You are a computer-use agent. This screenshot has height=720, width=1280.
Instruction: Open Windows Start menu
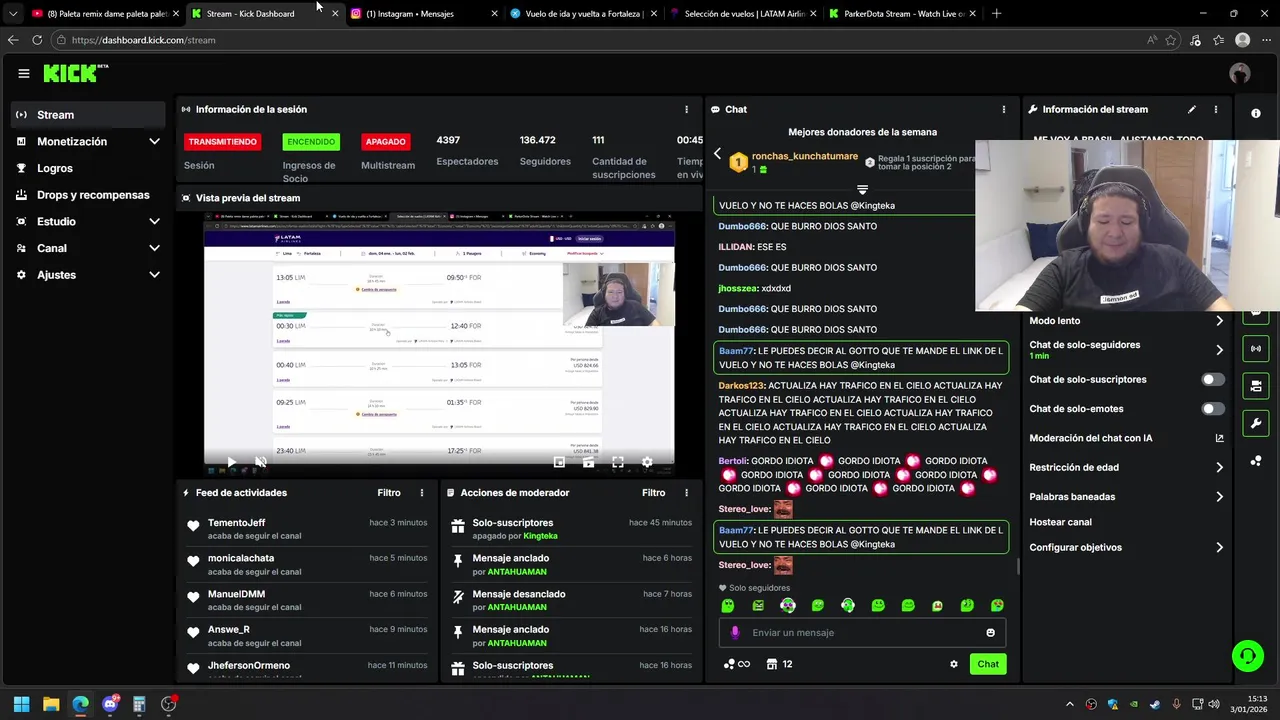click(21, 704)
